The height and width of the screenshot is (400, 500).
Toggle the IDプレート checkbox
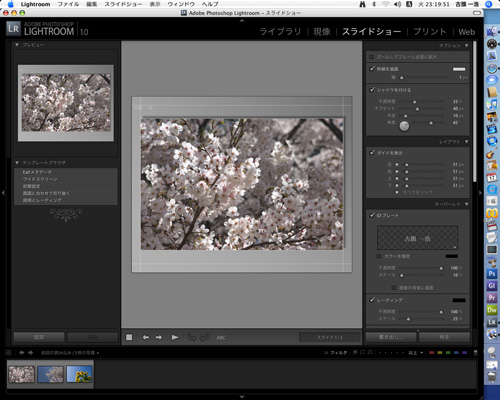[372, 215]
